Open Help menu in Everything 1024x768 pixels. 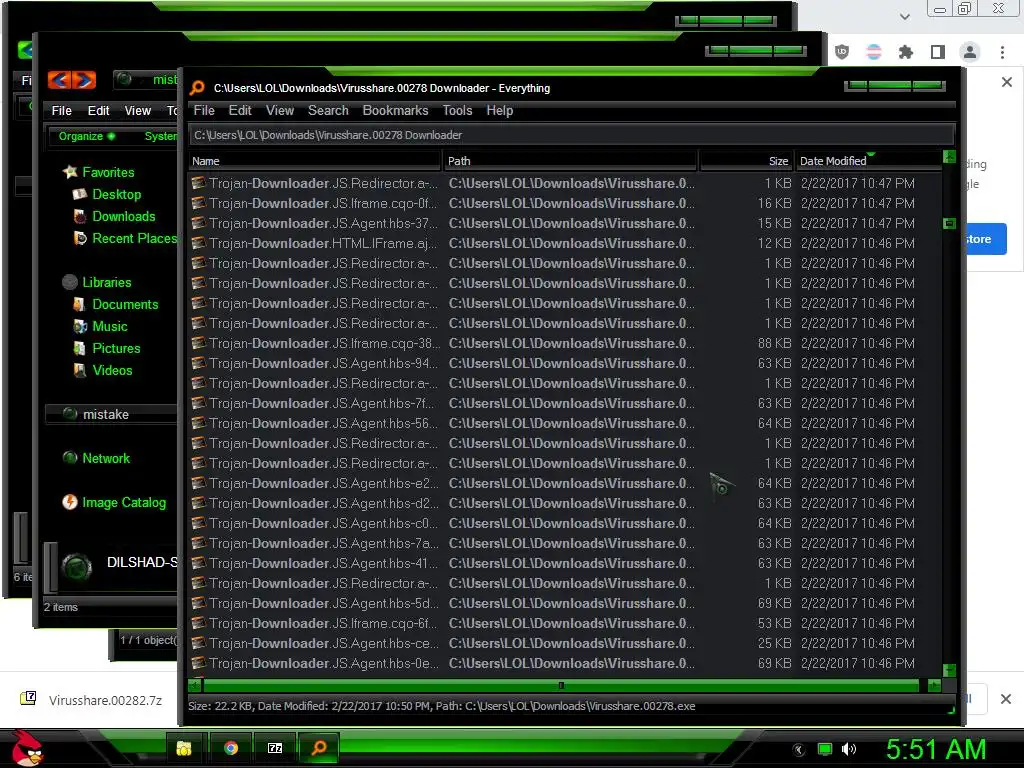(500, 110)
